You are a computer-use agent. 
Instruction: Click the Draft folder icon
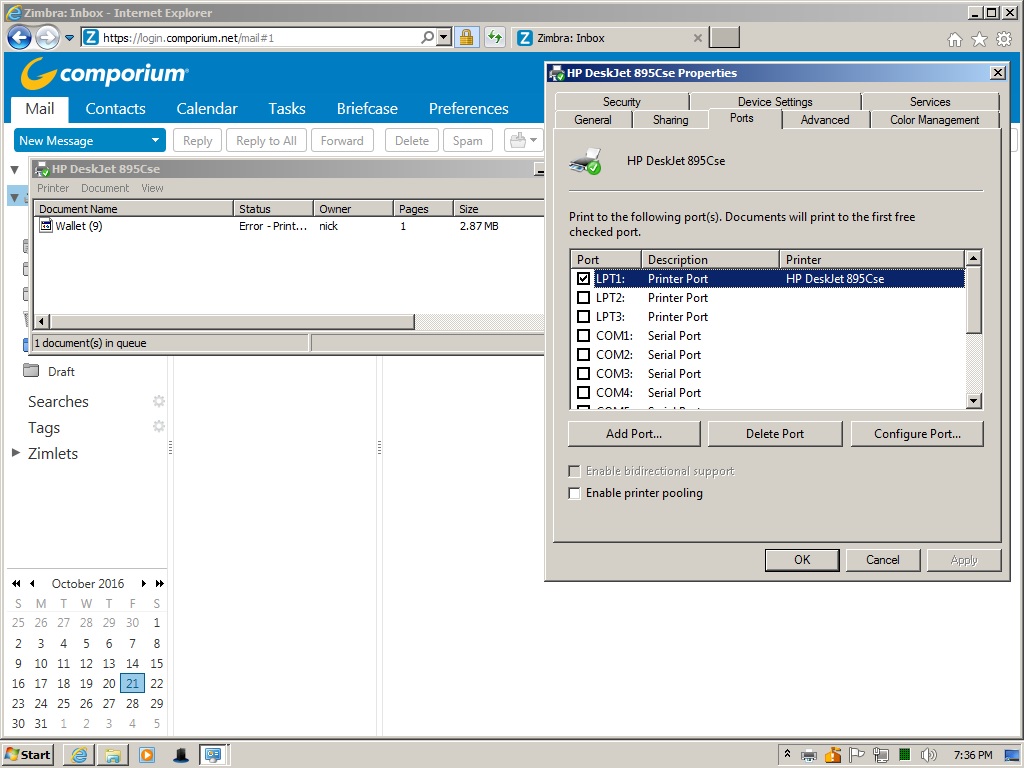pos(31,371)
